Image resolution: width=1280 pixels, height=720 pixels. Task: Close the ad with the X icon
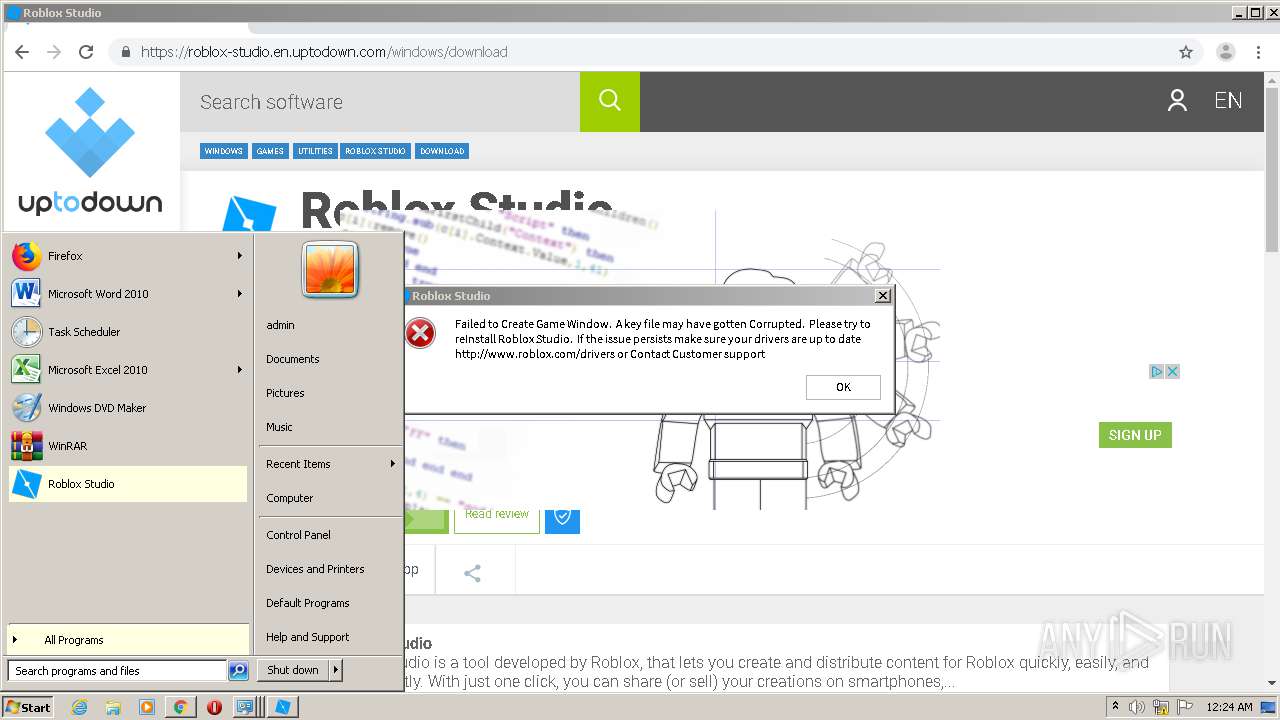[1173, 371]
